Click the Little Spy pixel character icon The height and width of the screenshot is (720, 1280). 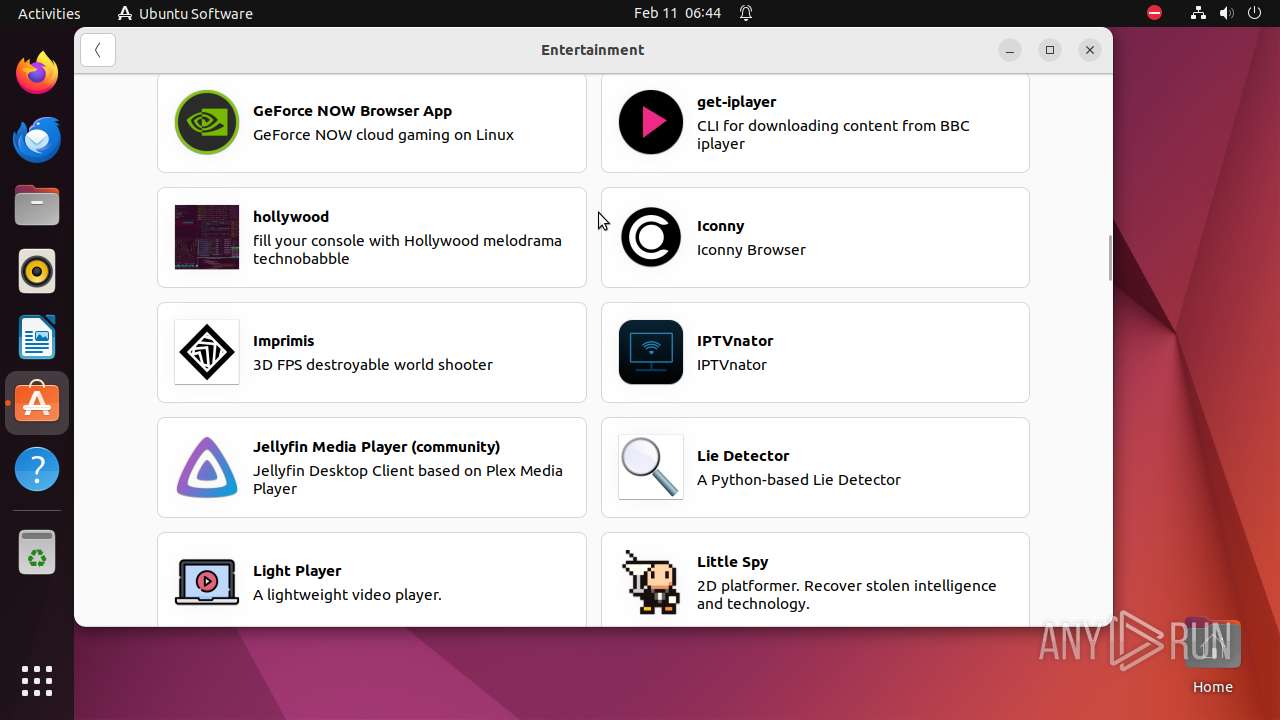click(651, 582)
